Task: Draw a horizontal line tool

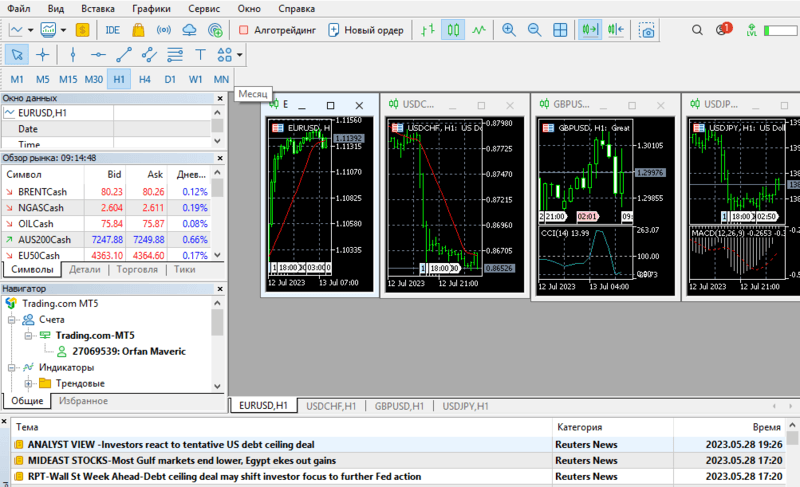Action: click(x=98, y=55)
